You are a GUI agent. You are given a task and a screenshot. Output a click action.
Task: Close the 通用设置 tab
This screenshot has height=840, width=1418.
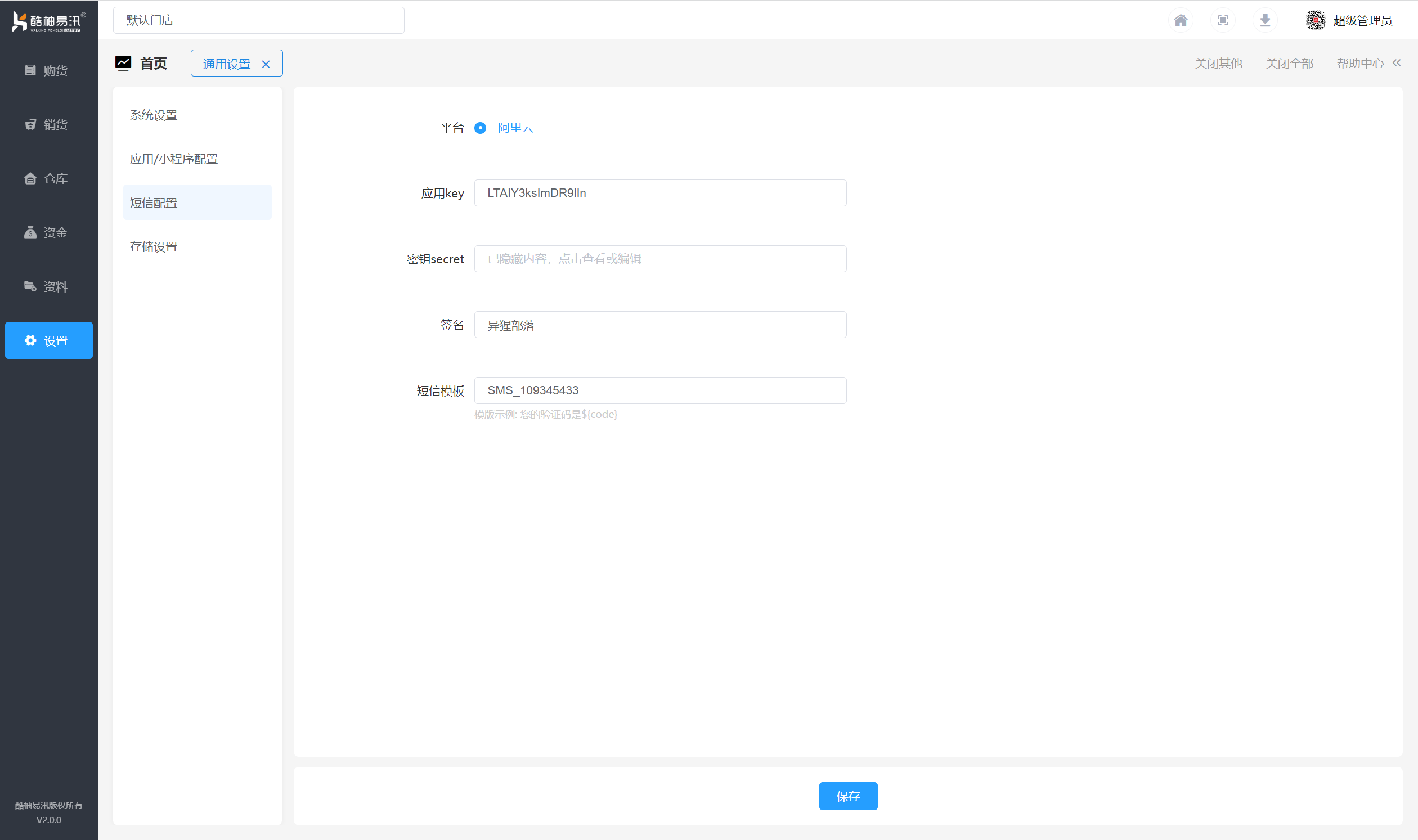(x=266, y=65)
